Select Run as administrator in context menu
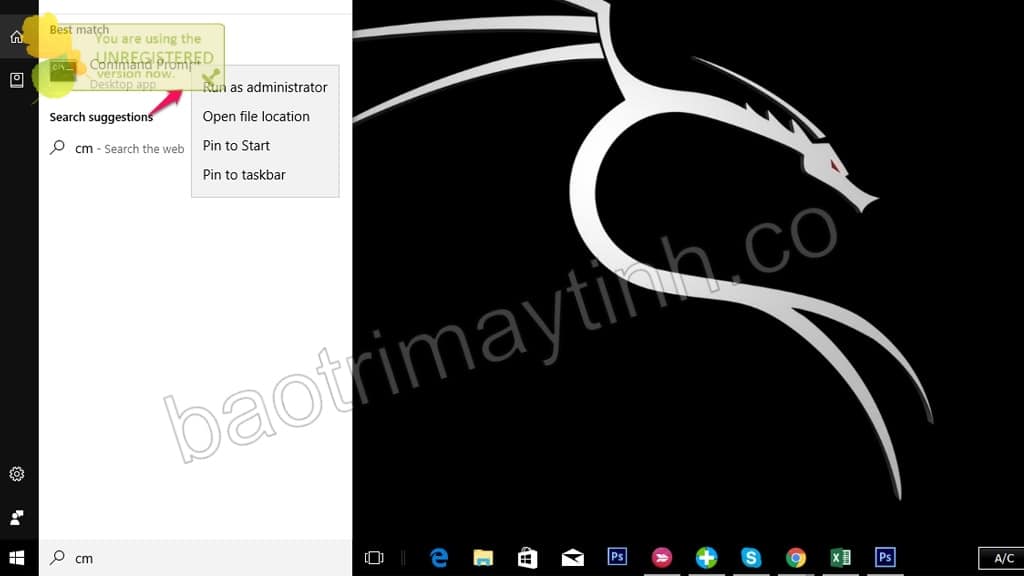 265,87
